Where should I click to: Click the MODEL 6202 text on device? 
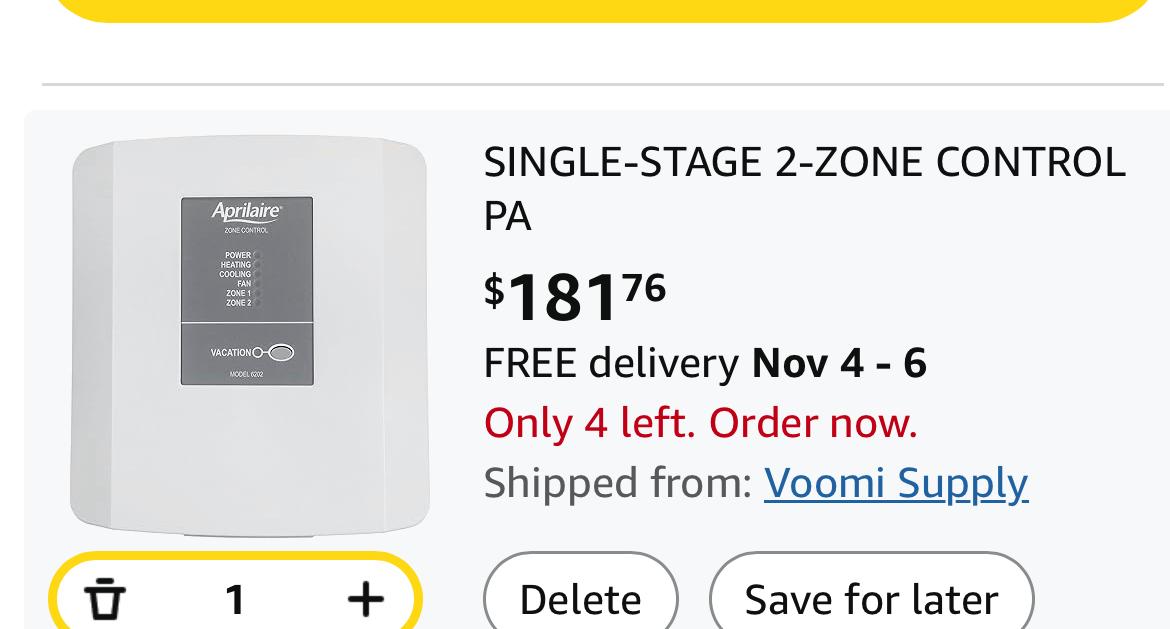(x=247, y=375)
